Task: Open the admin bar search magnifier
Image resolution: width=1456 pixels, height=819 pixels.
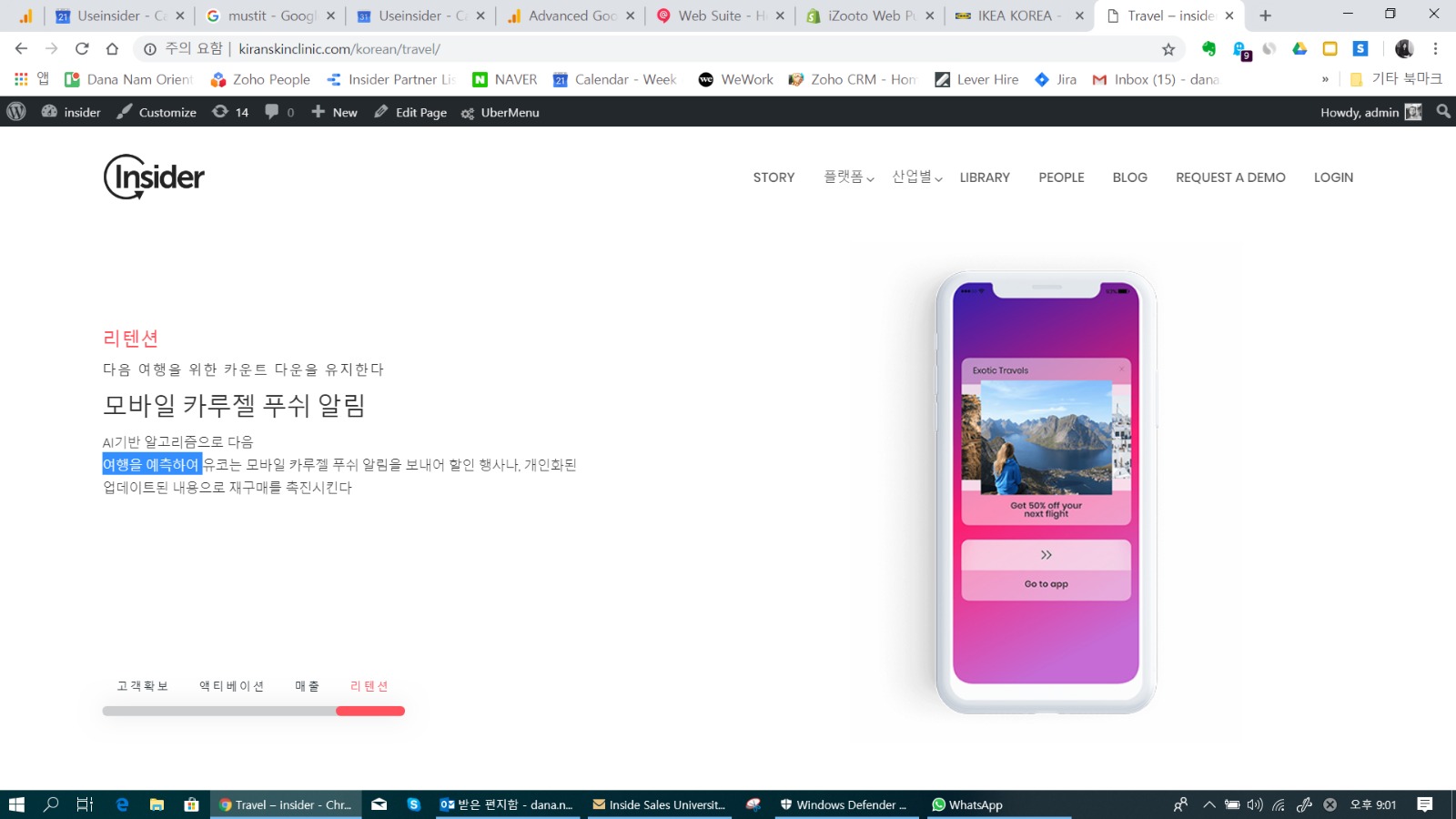Action: pos(1443,112)
